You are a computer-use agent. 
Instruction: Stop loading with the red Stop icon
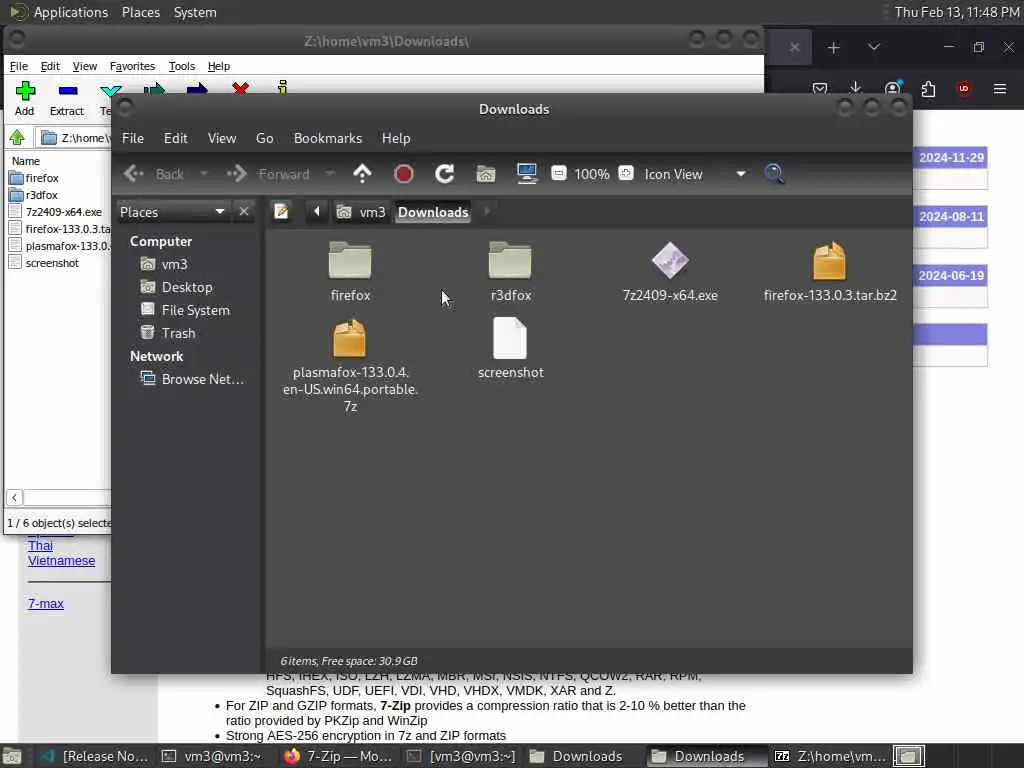tap(404, 174)
